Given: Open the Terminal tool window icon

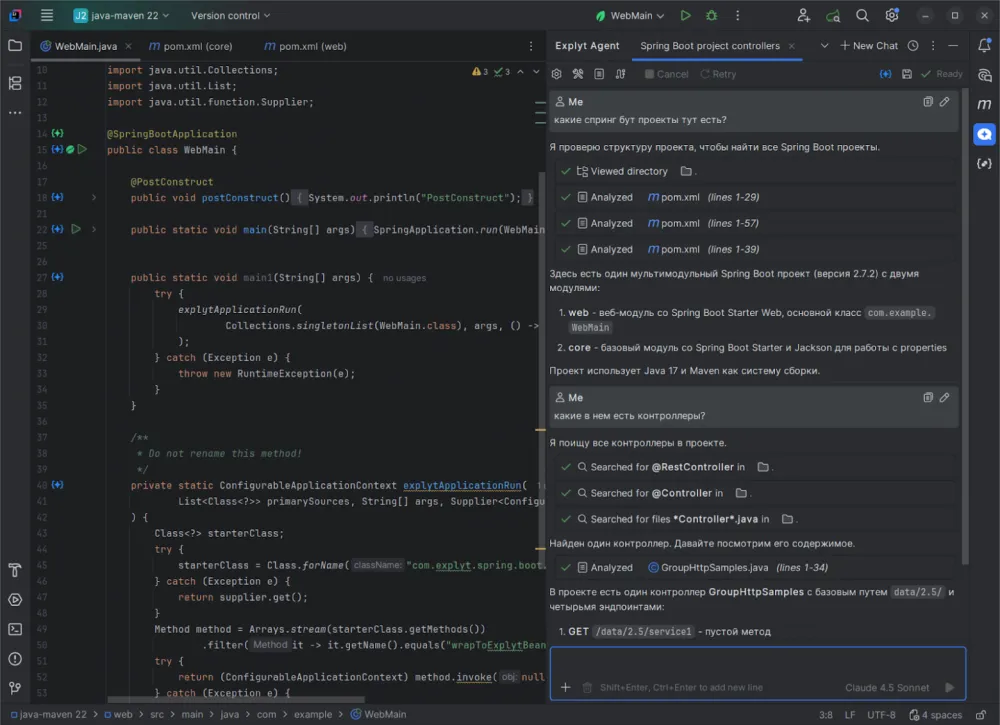Looking at the screenshot, I should pyautogui.click(x=15, y=629).
